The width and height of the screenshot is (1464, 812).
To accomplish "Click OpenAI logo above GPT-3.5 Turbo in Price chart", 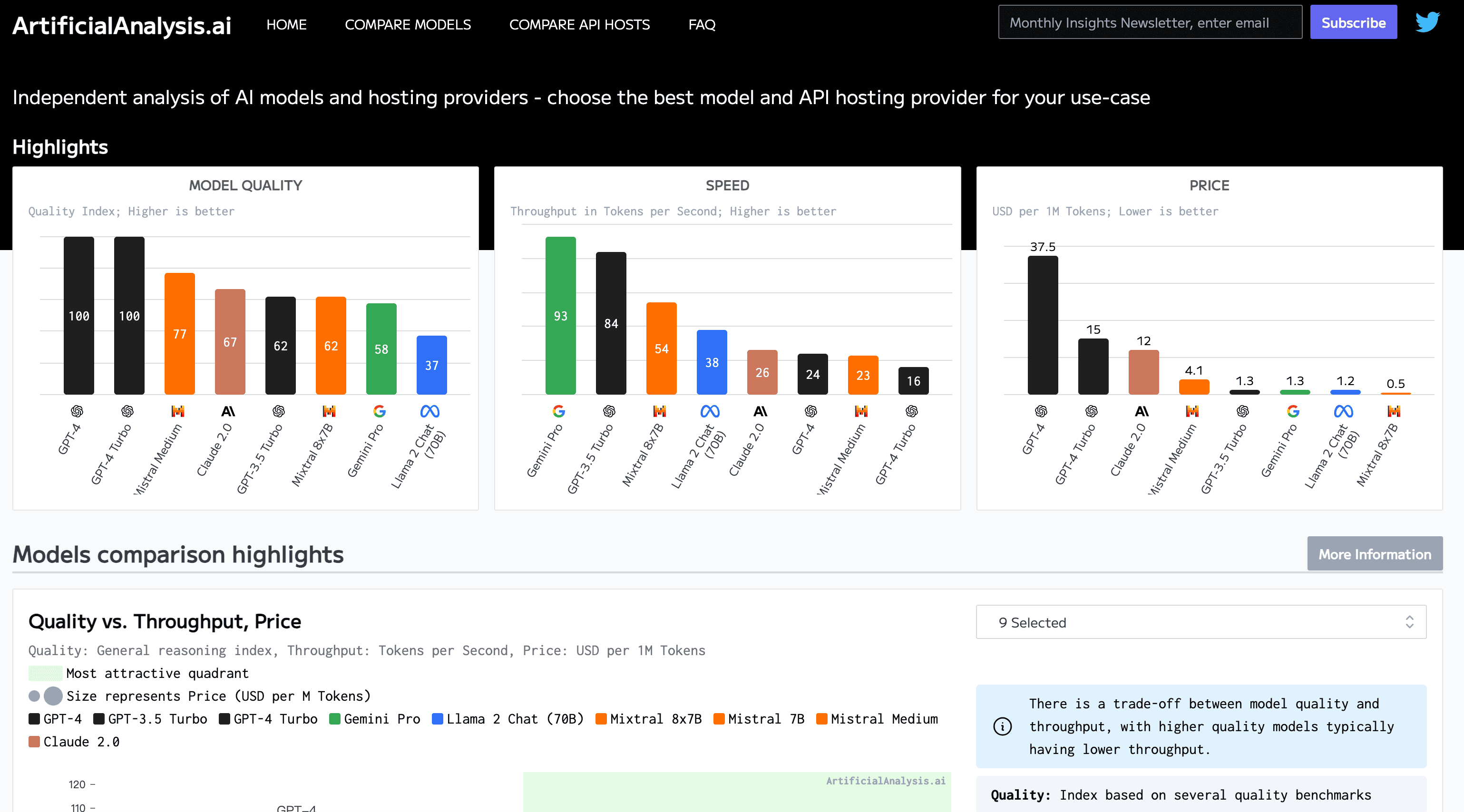I will tap(1243, 411).
